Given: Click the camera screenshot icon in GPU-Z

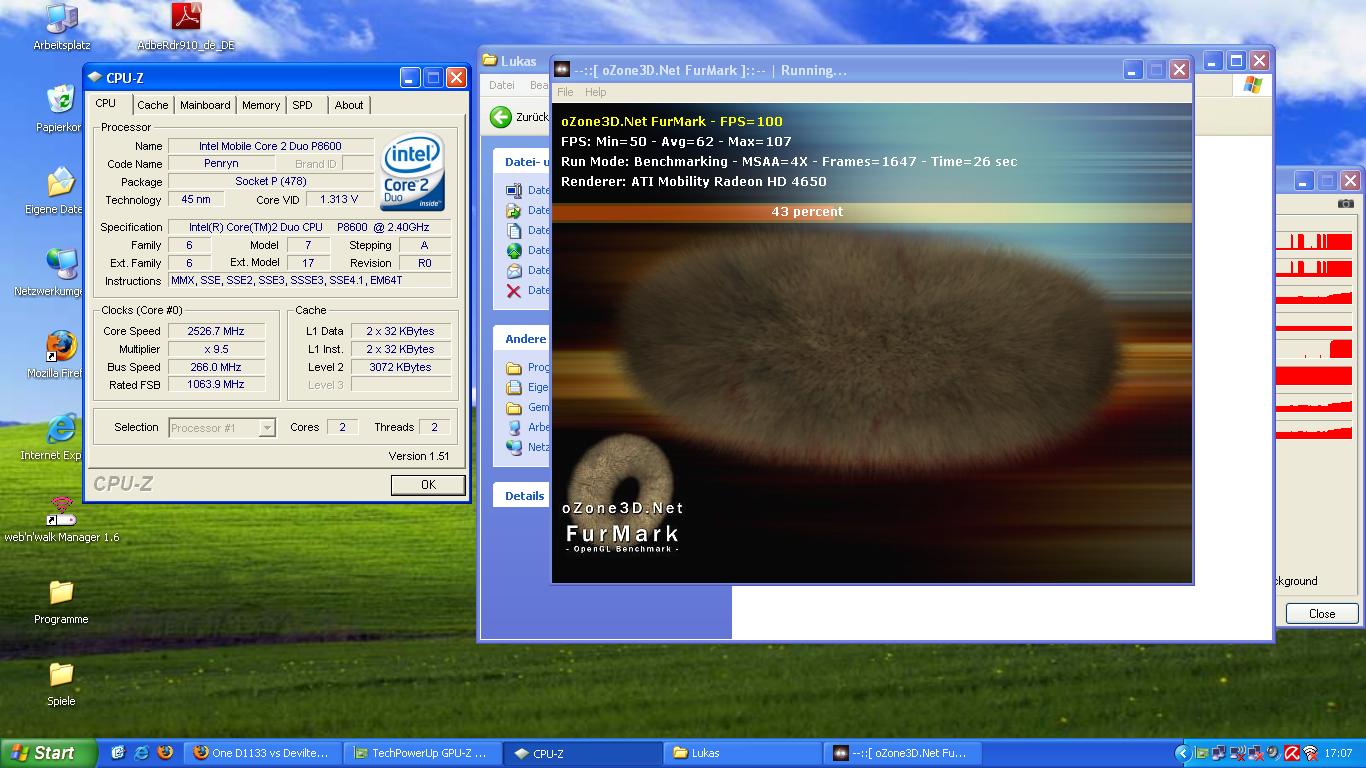Looking at the screenshot, I should point(1346,203).
